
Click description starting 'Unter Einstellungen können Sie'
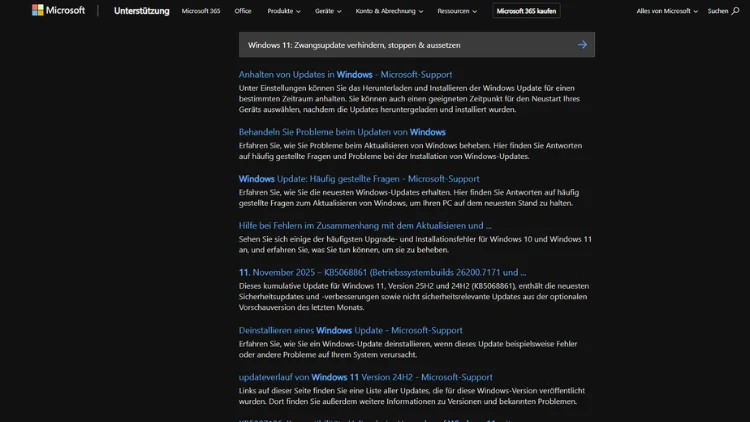coord(409,99)
